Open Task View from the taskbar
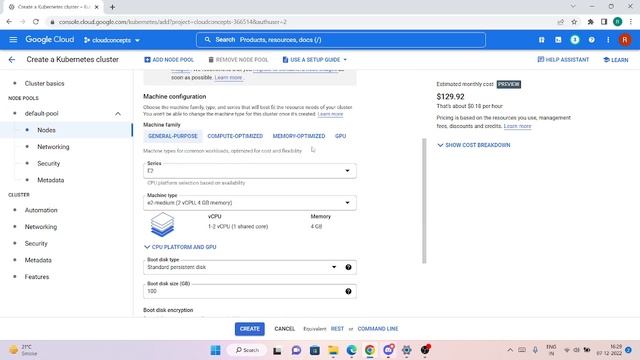Viewport: 640px width, 360px height. tap(277, 350)
